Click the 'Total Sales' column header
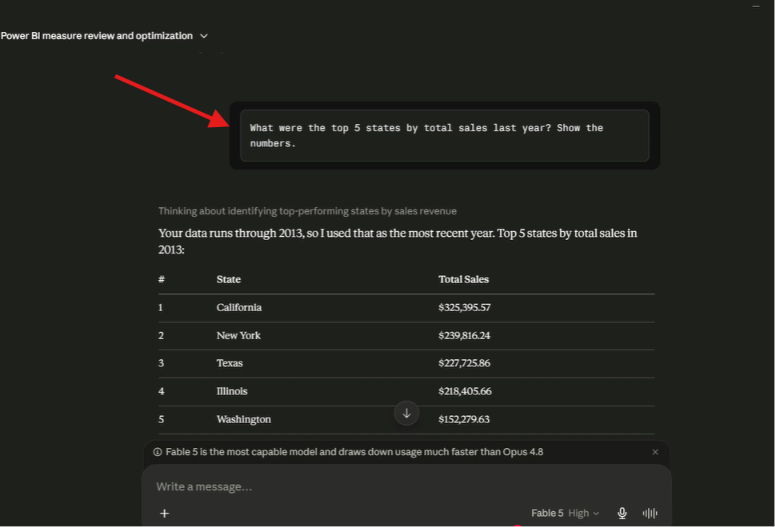Viewport: 775px width, 527px height. tap(463, 279)
